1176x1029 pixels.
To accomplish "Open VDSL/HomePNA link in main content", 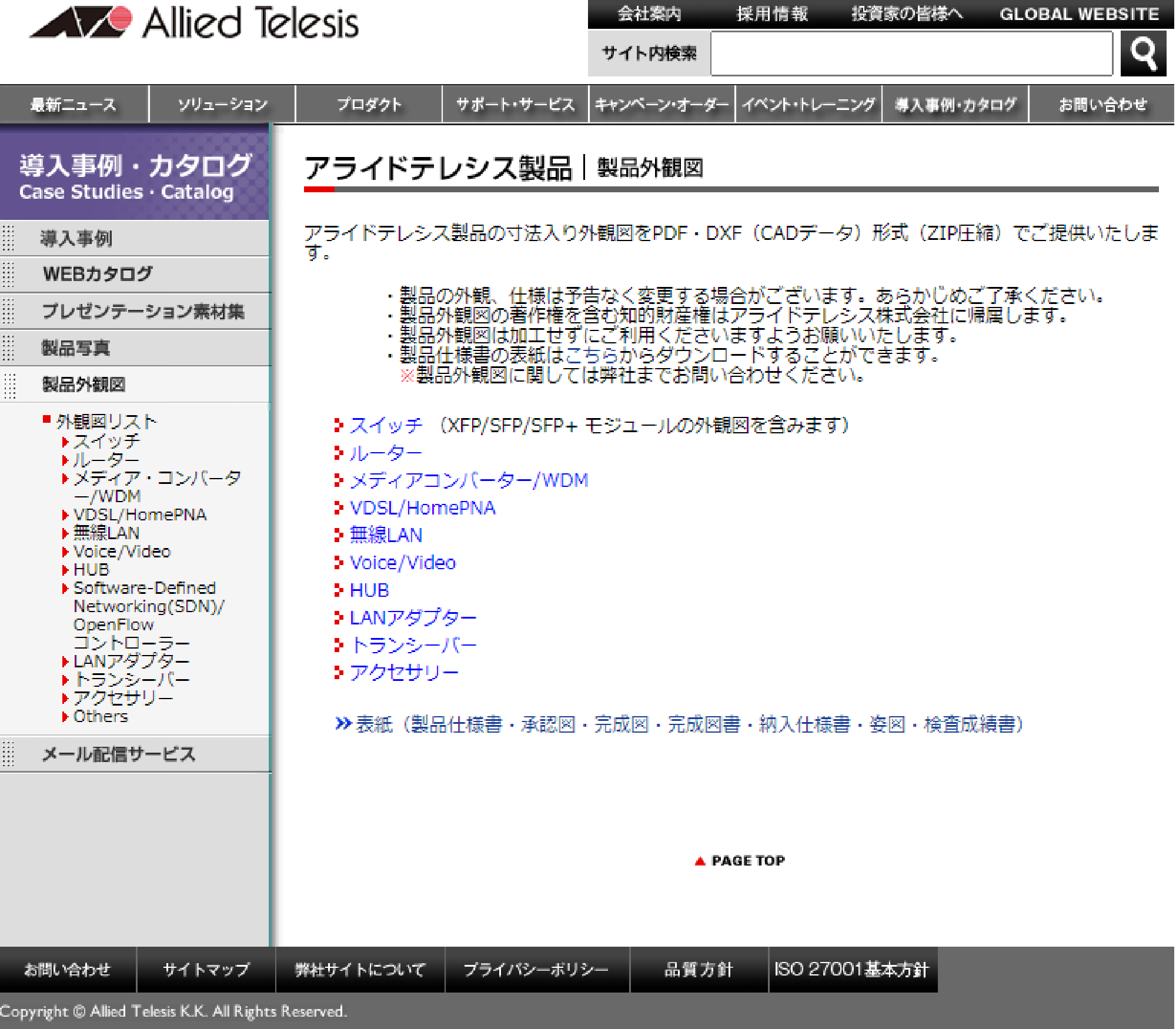I will 422,507.
